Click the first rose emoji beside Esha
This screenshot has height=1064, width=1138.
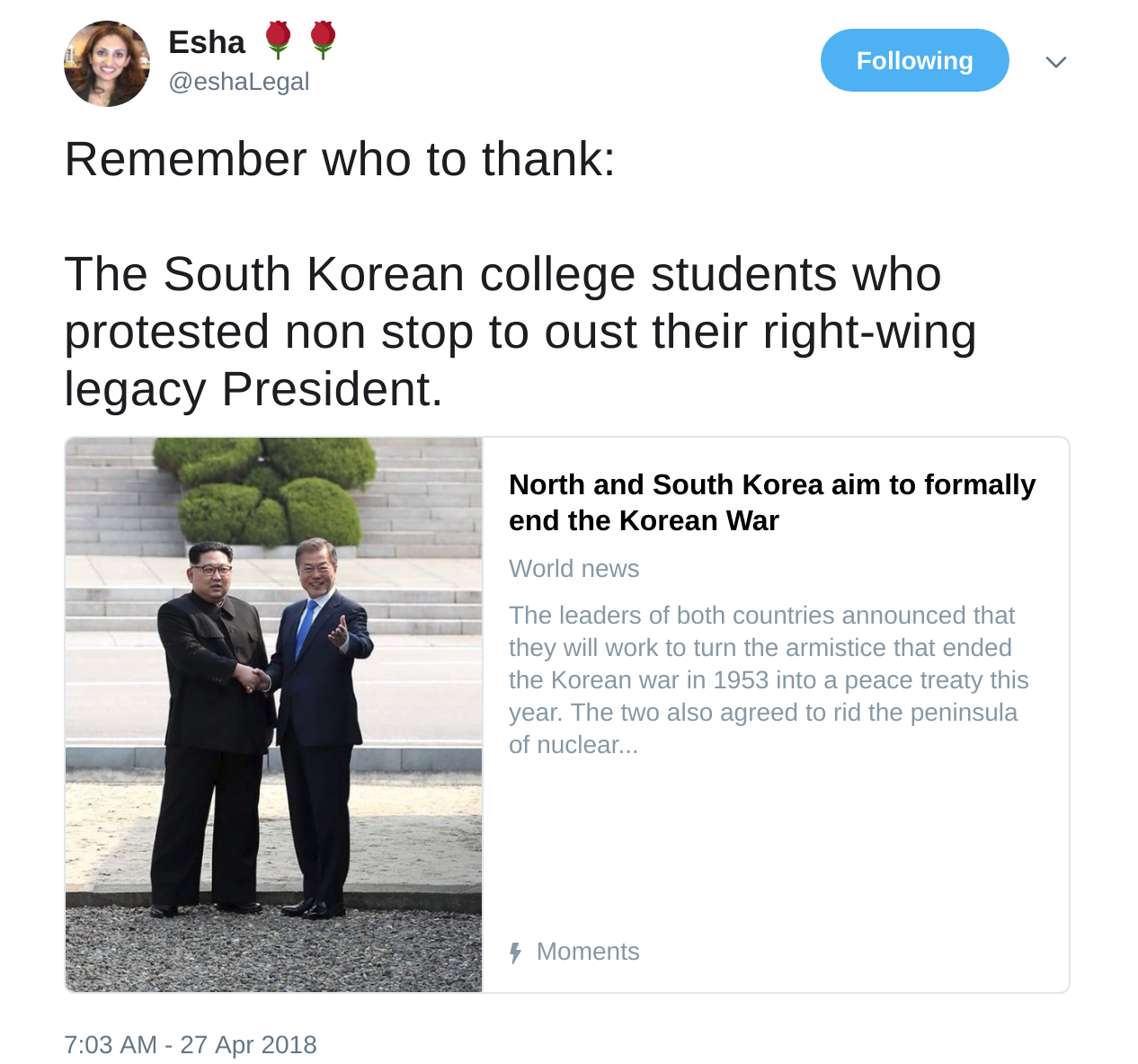[279, 40]
